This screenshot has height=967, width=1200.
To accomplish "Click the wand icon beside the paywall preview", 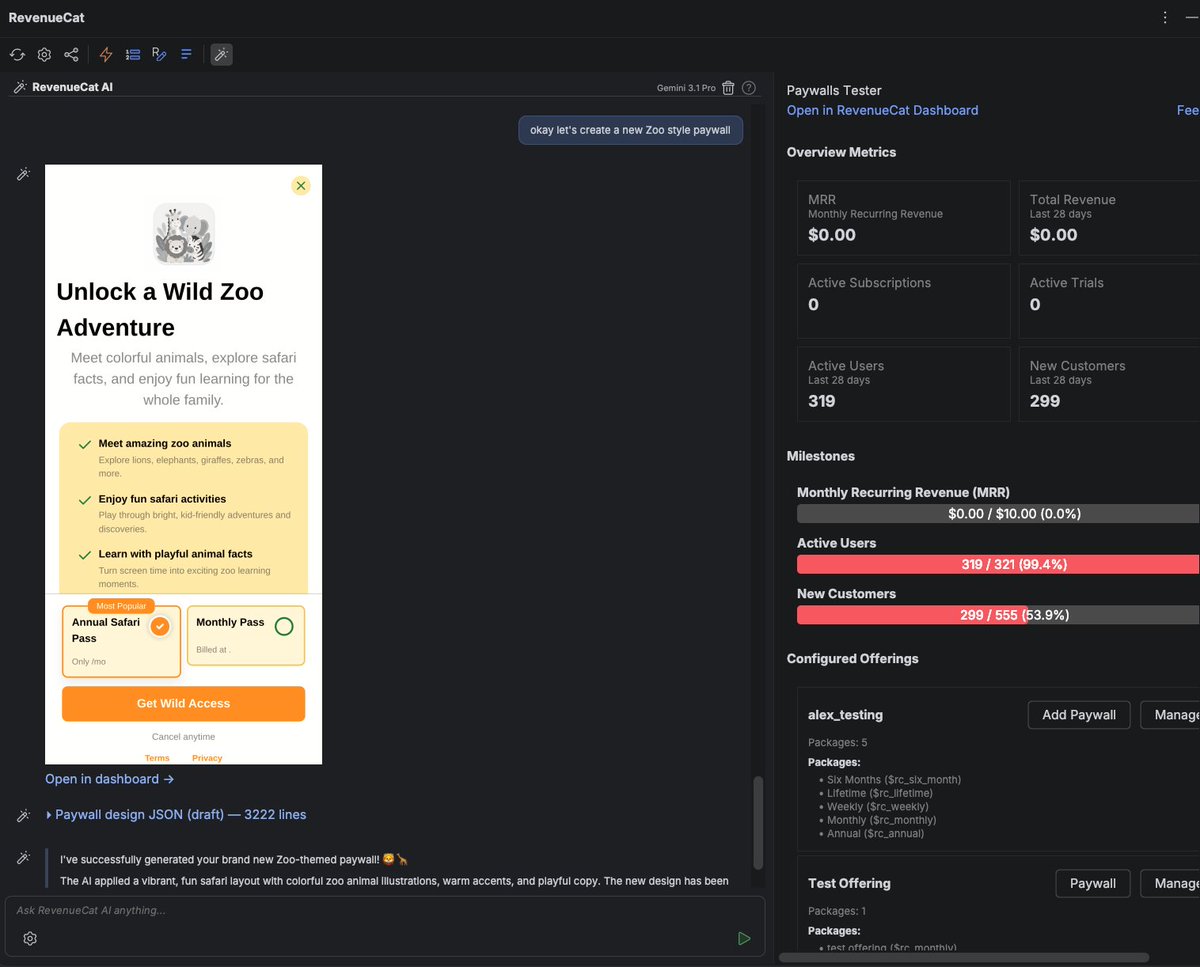I will click(x=23, y=174).
